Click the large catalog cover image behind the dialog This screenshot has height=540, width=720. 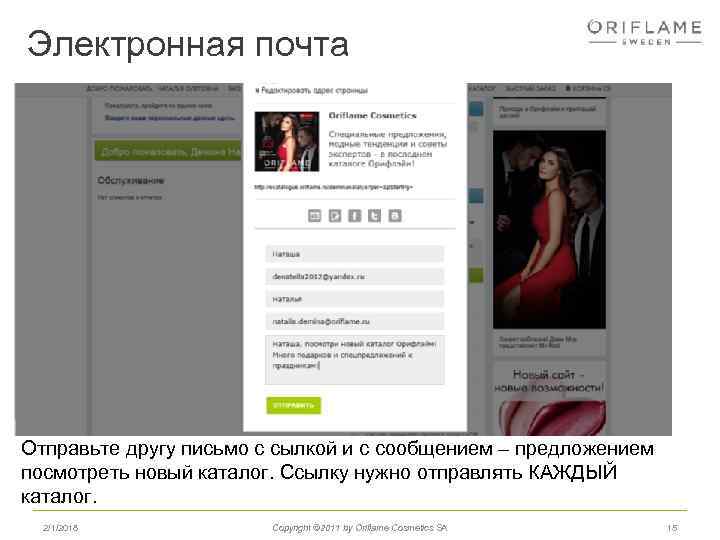[549, 229]
